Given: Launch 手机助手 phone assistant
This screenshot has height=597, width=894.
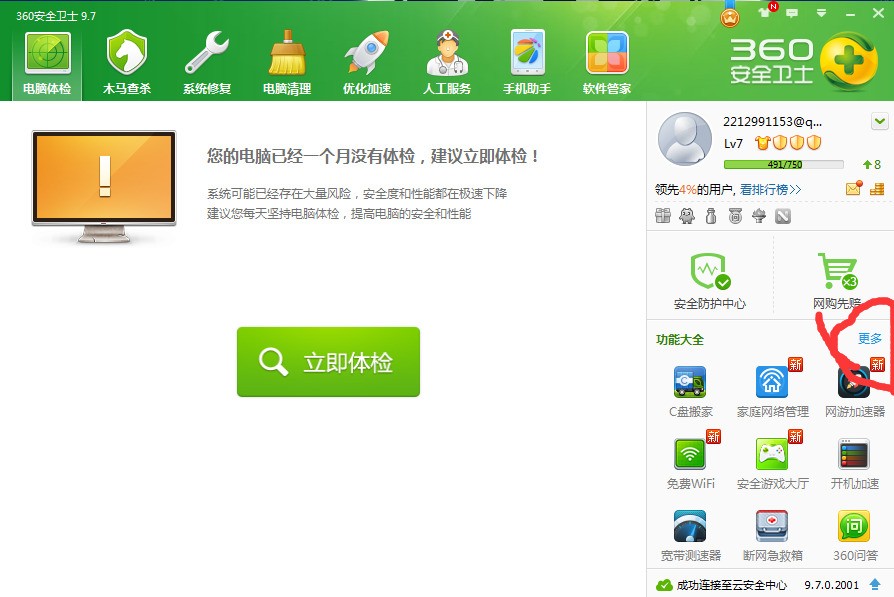Looking at the screenshot, I should tap(527, 63).
